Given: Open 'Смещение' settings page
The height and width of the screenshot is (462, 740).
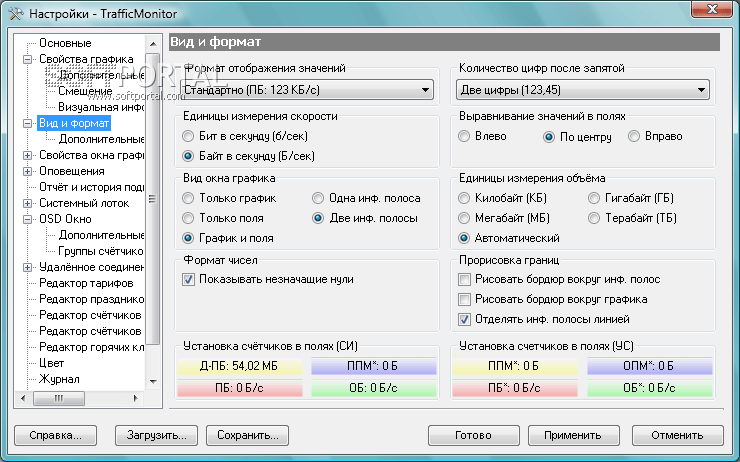Looking at the screenshot, I should (85, 91).
